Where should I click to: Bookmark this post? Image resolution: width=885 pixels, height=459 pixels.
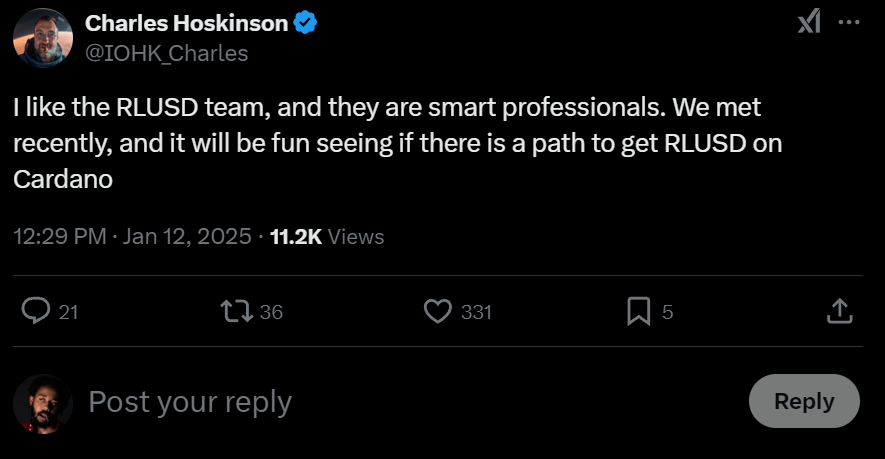638,312
